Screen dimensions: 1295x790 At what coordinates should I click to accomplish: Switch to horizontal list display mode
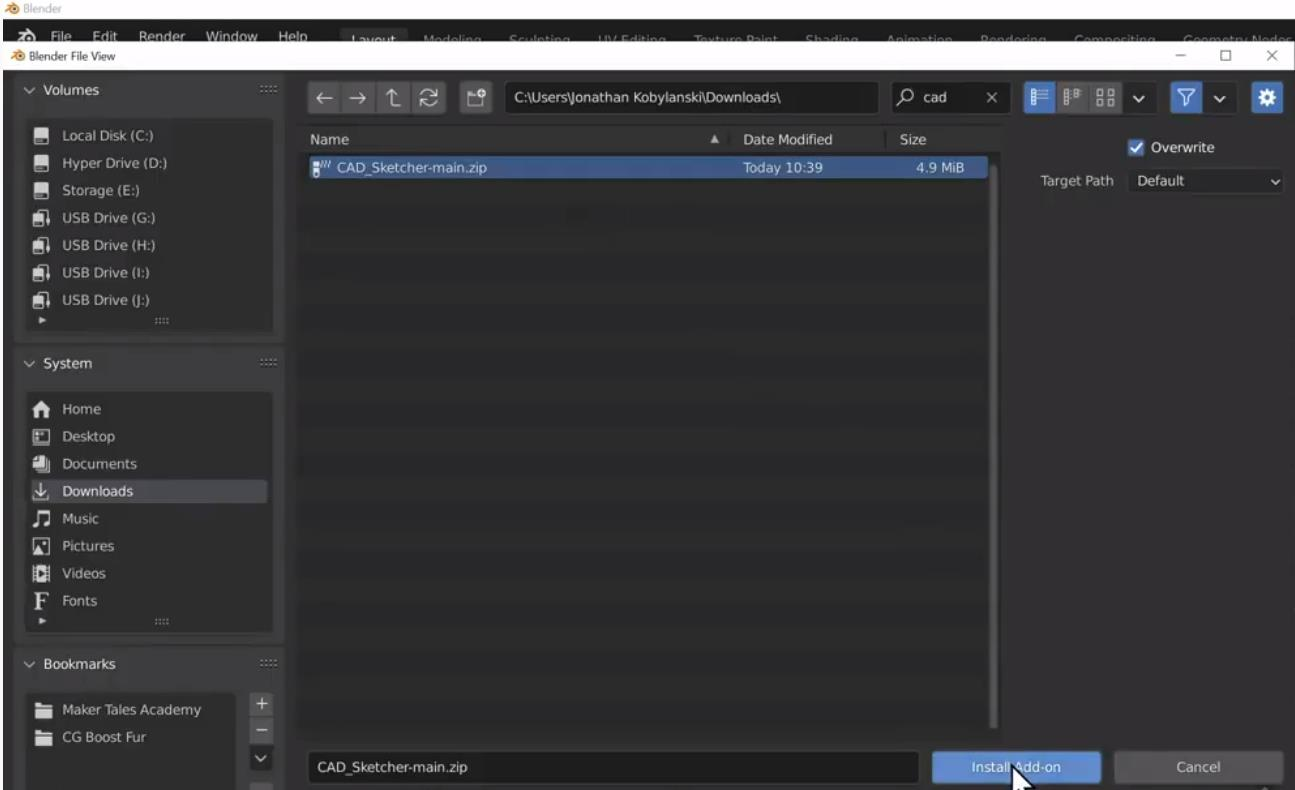pyautogui.click(x=1073, y=98)
